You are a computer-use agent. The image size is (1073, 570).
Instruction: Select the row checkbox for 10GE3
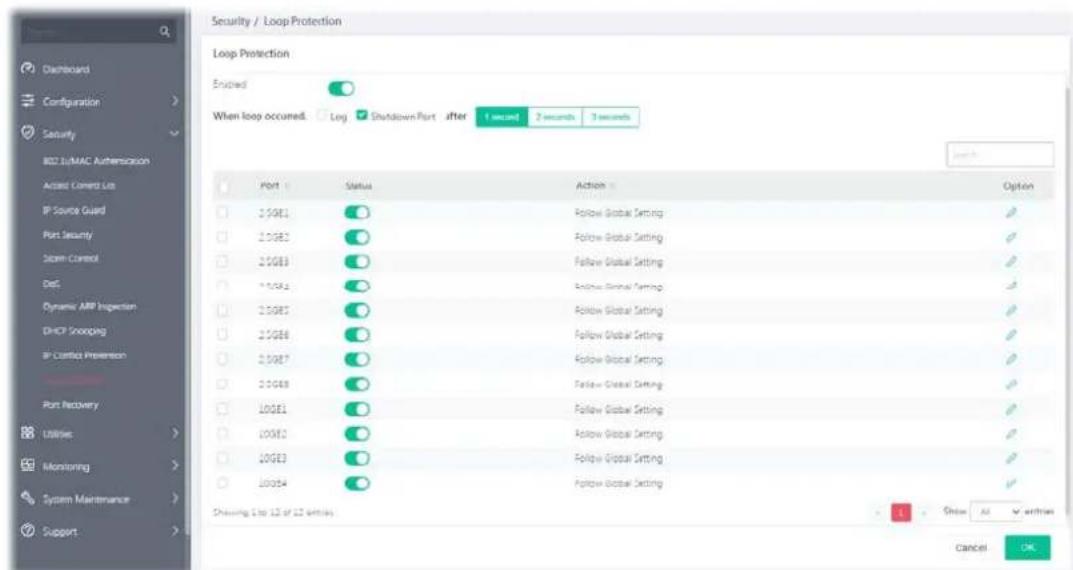point(222,458)
